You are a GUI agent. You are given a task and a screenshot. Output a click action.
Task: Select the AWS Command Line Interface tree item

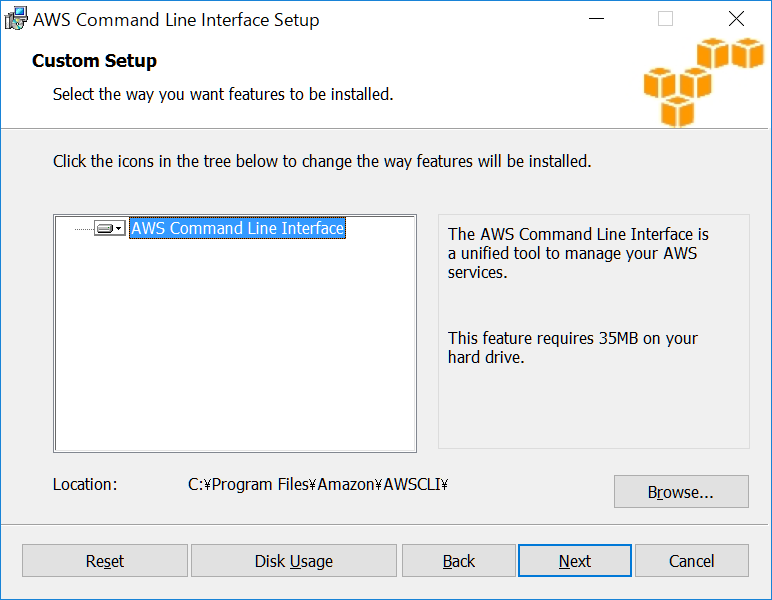tap(237, 228)
